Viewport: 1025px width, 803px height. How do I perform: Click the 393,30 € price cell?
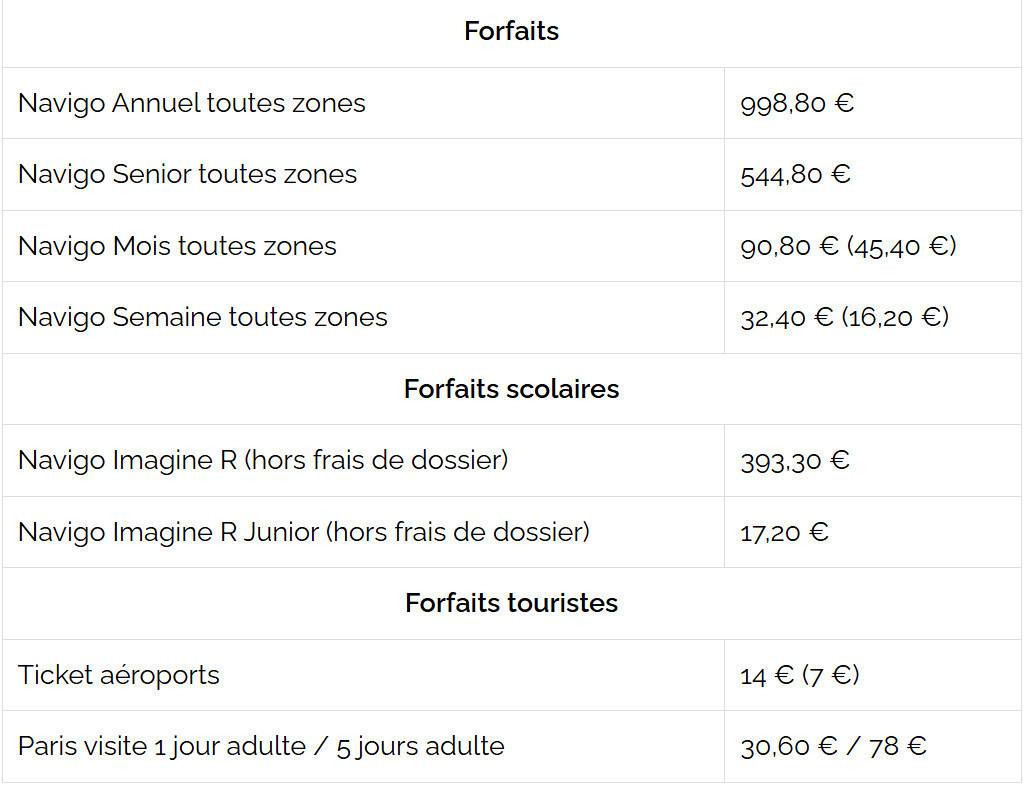[x=795, y=461]
